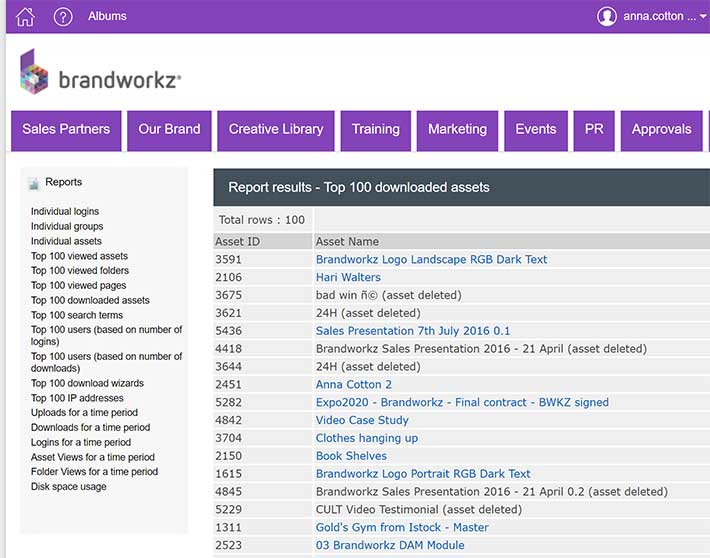
Task: Select Top 100 users by logins report
Action: coord(106,336)
